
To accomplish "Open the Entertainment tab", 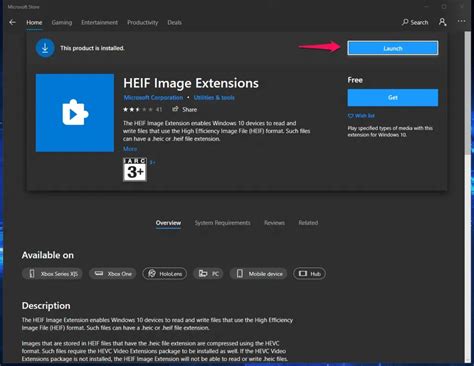I will click(x=99, y=22).
